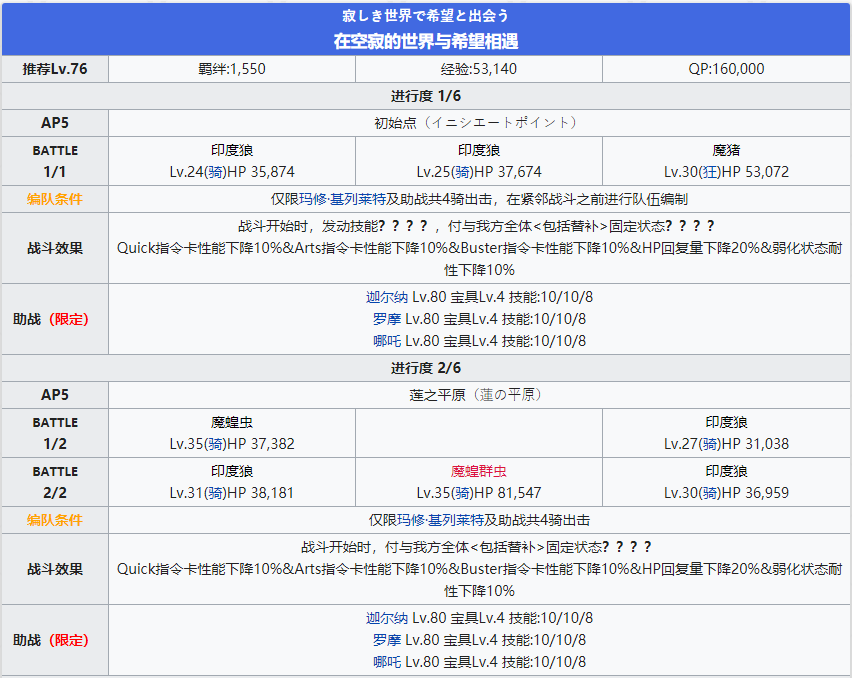Click the 初始点 location name
The image size is (852, 678).
point(395,123)
